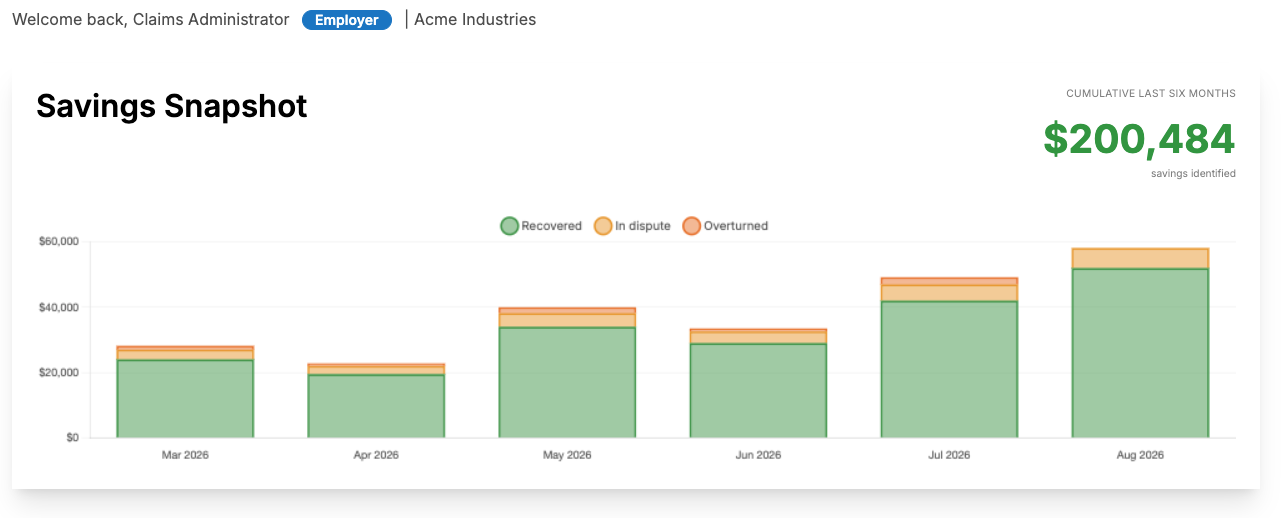Toggle the Overturned legend series
The height and width of the screenshot is (518, 1282).
[x=725, y=226]
